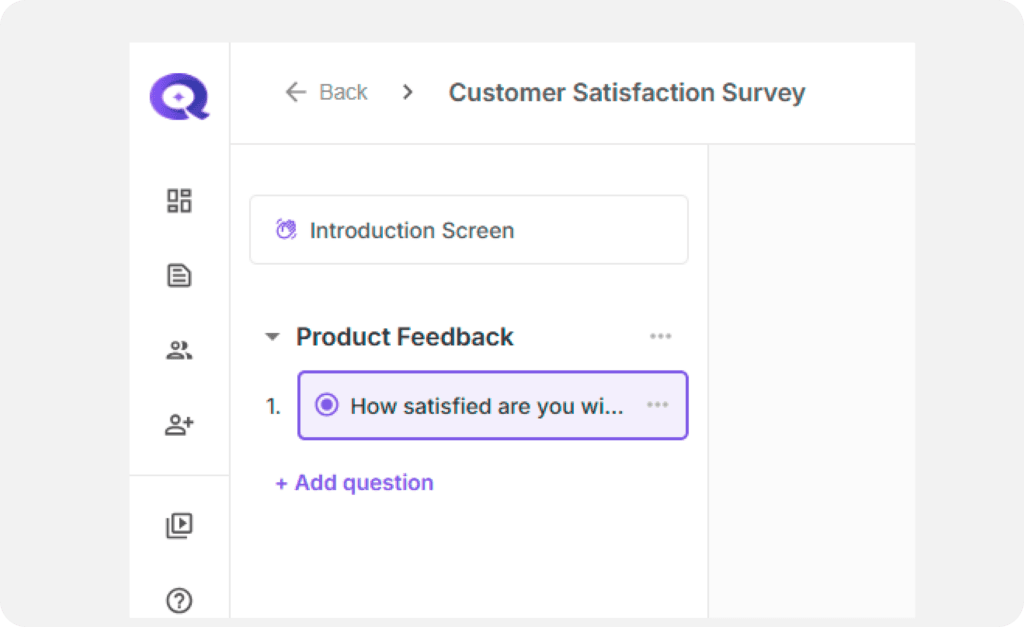Click the radio button question type icon
The width and height of the screenshot is (1024, 627).
pyautogui.click(x=326, y=405)
